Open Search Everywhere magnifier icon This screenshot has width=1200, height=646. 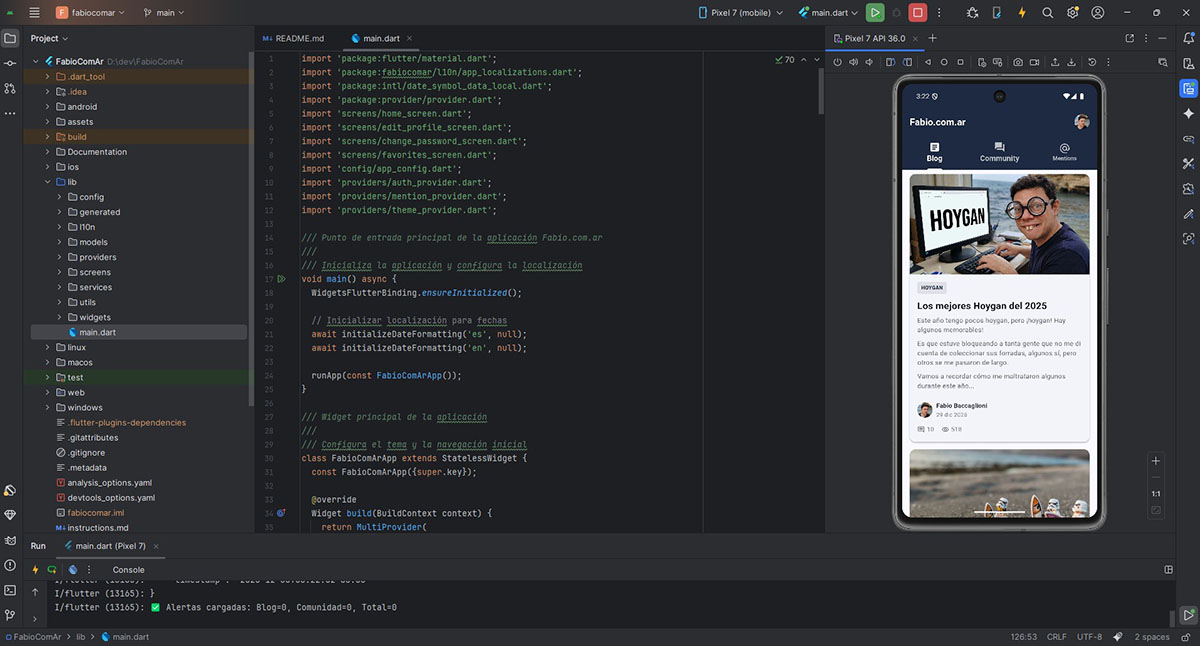point(1047,13)
